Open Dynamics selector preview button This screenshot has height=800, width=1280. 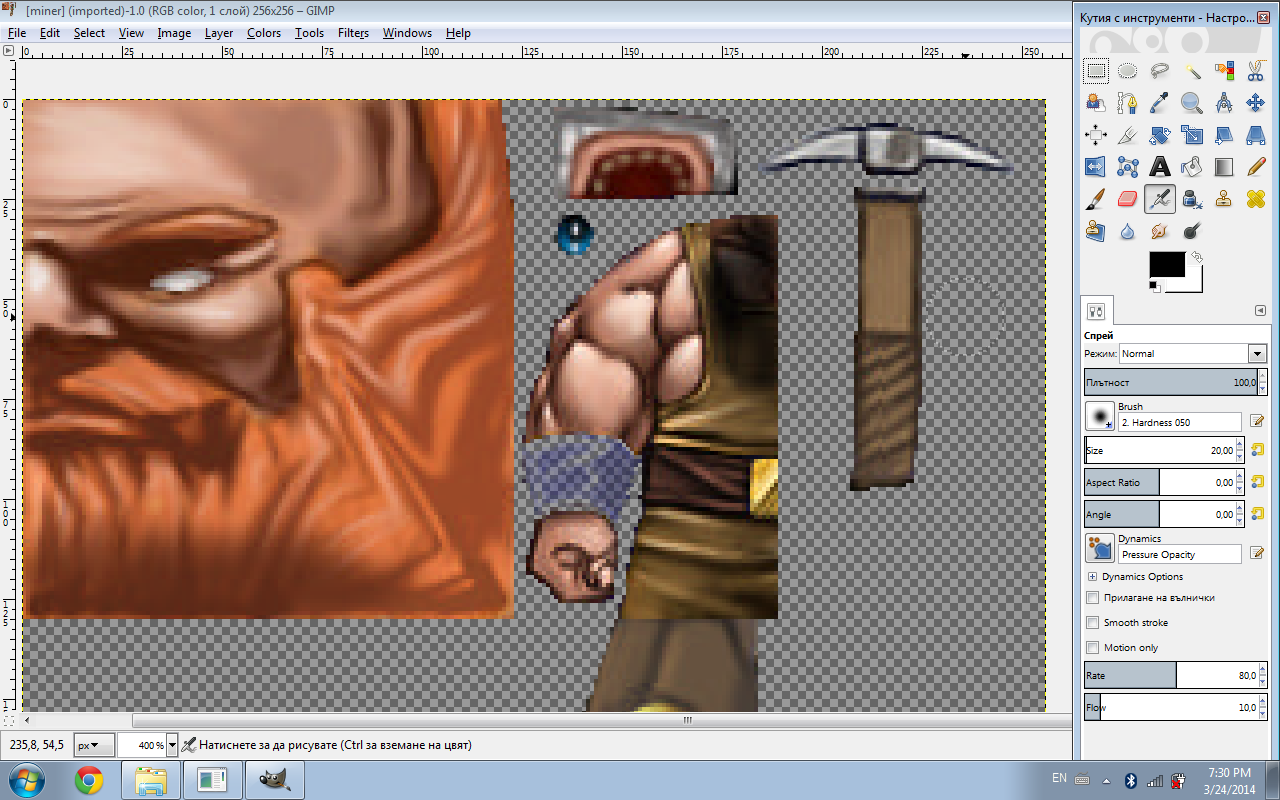[1100, 547]
